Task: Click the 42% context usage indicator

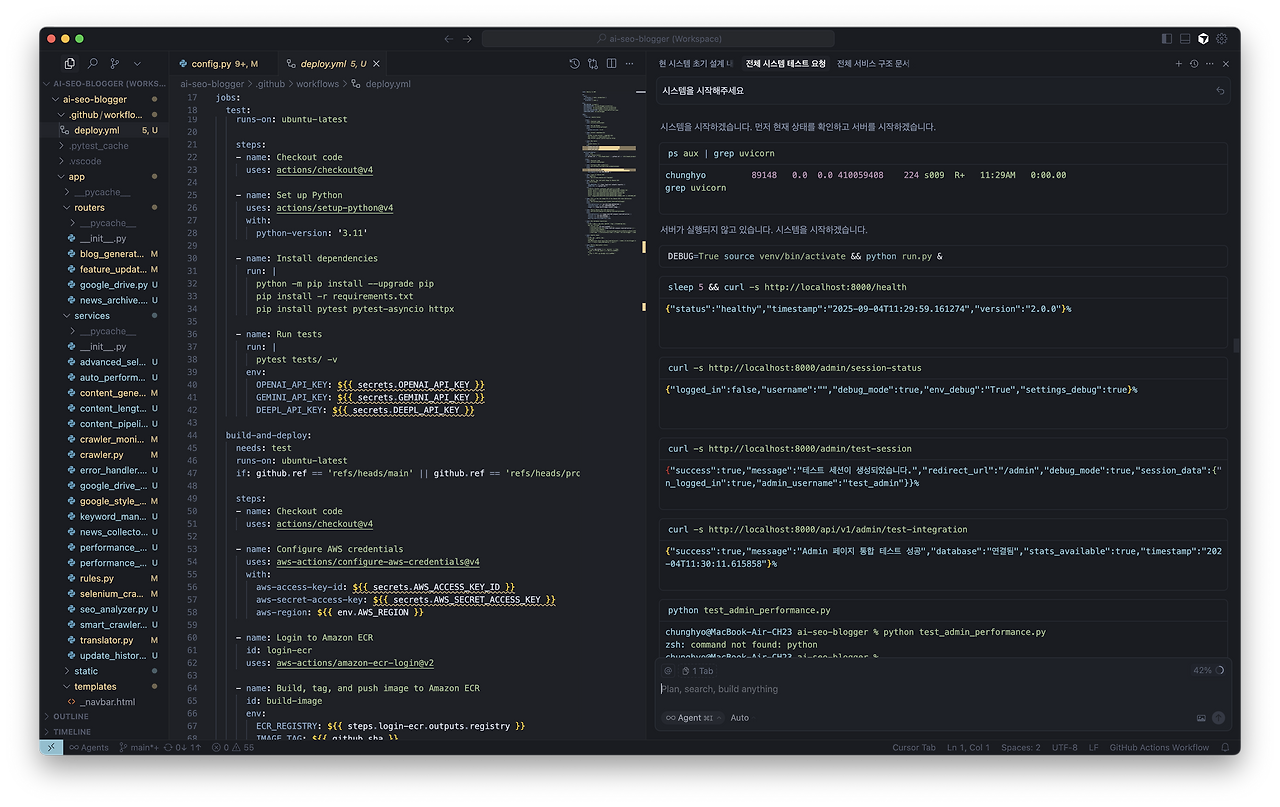Action: (x=1209, y=671)
